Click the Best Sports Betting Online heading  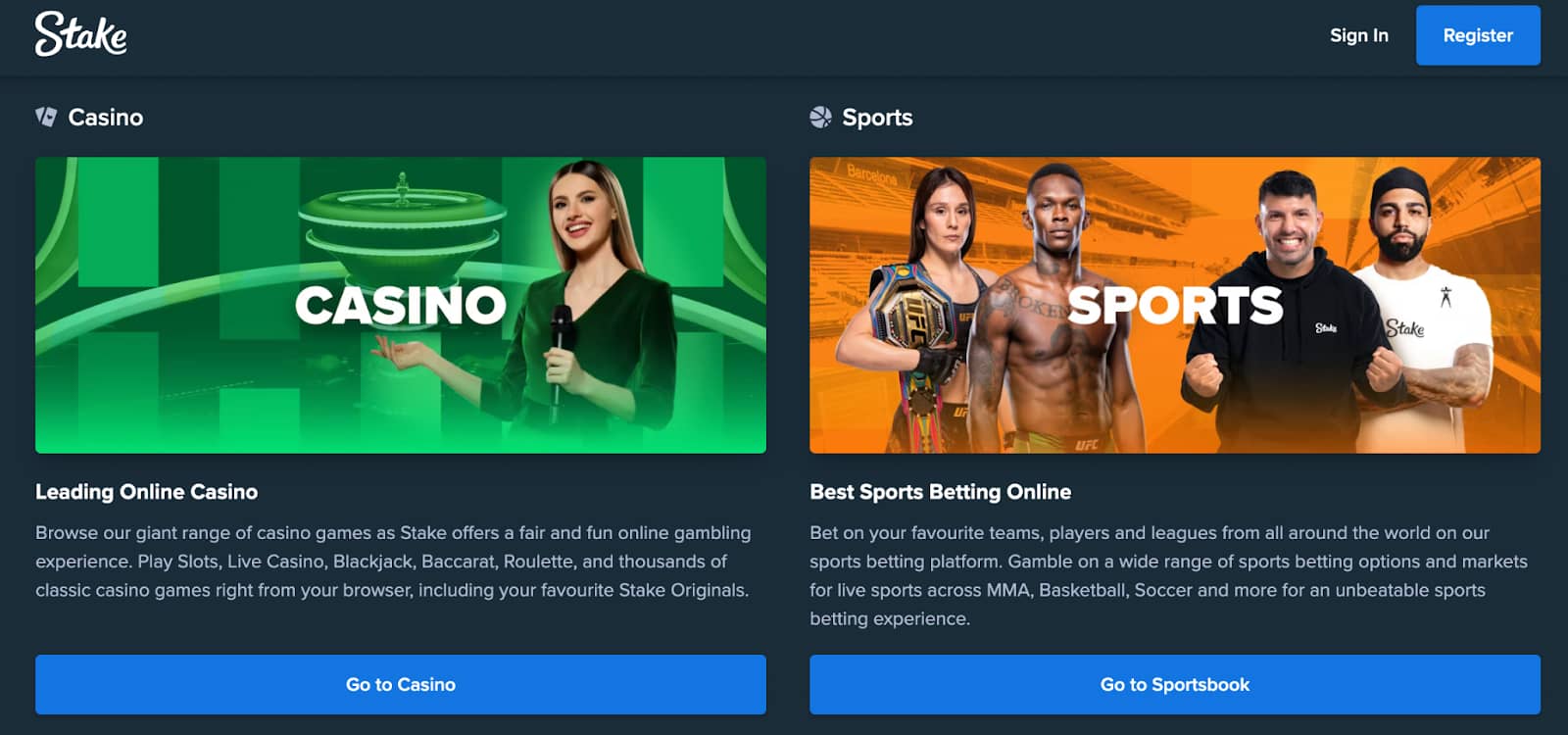[941, 492]
